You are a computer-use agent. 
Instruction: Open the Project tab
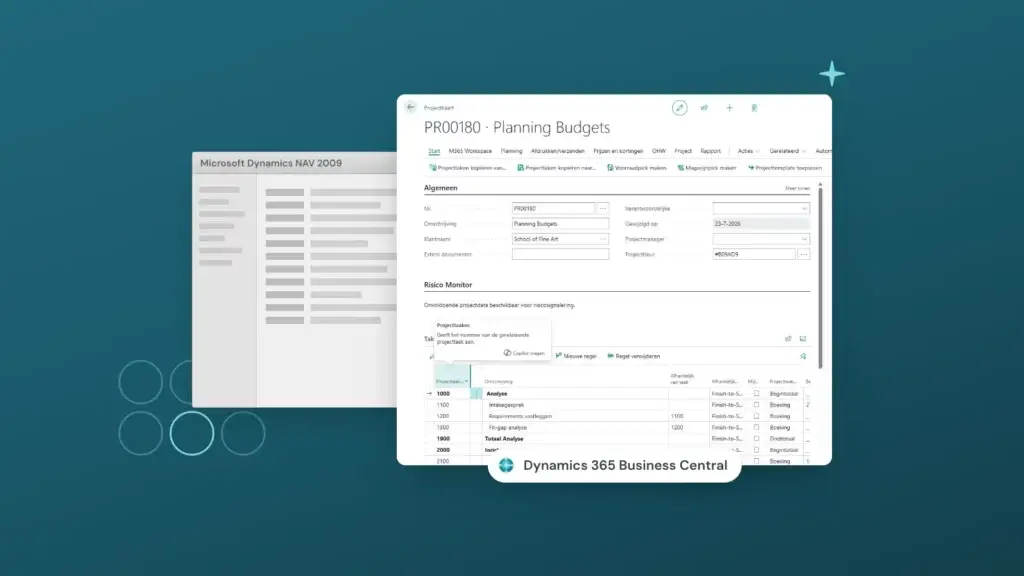coord(683,151)
